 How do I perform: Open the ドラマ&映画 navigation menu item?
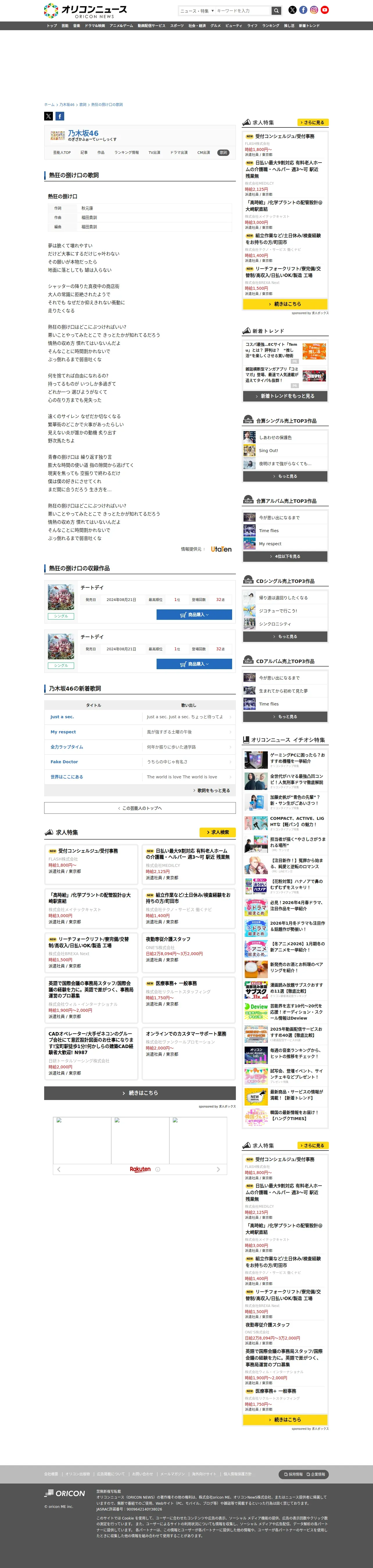click(94, 26)
